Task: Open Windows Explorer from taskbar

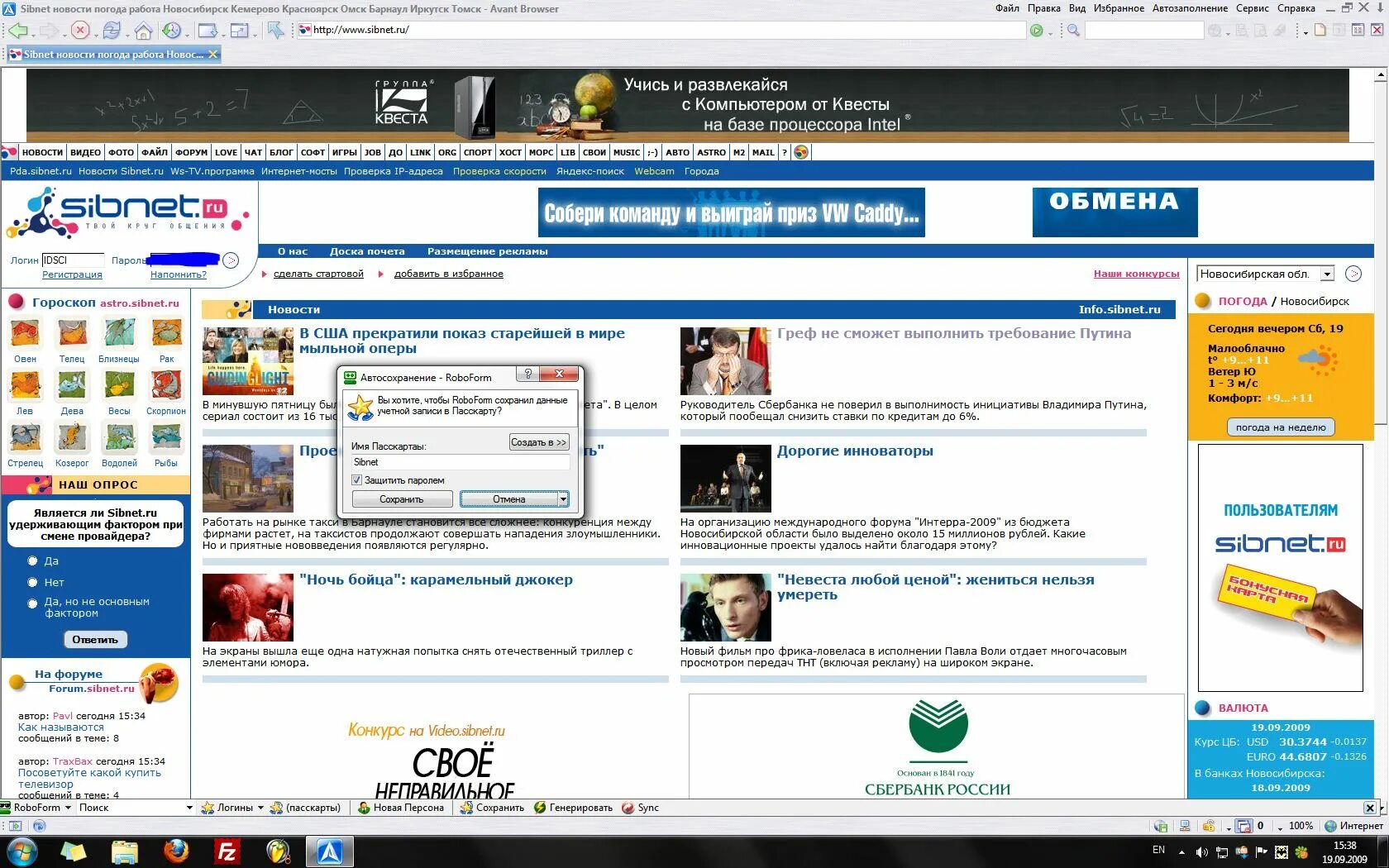Action: pyautogui.click(x=125, y=851)
